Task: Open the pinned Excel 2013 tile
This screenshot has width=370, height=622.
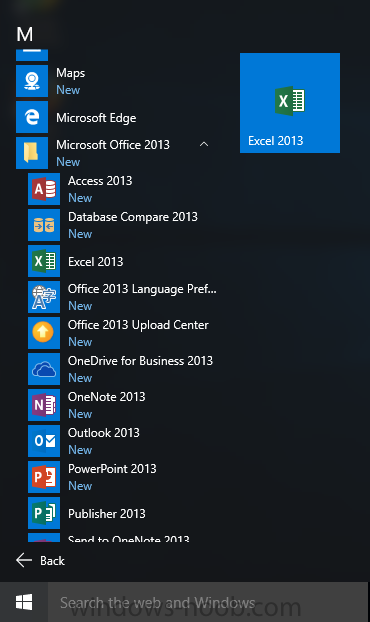Action: pos(290,103)
